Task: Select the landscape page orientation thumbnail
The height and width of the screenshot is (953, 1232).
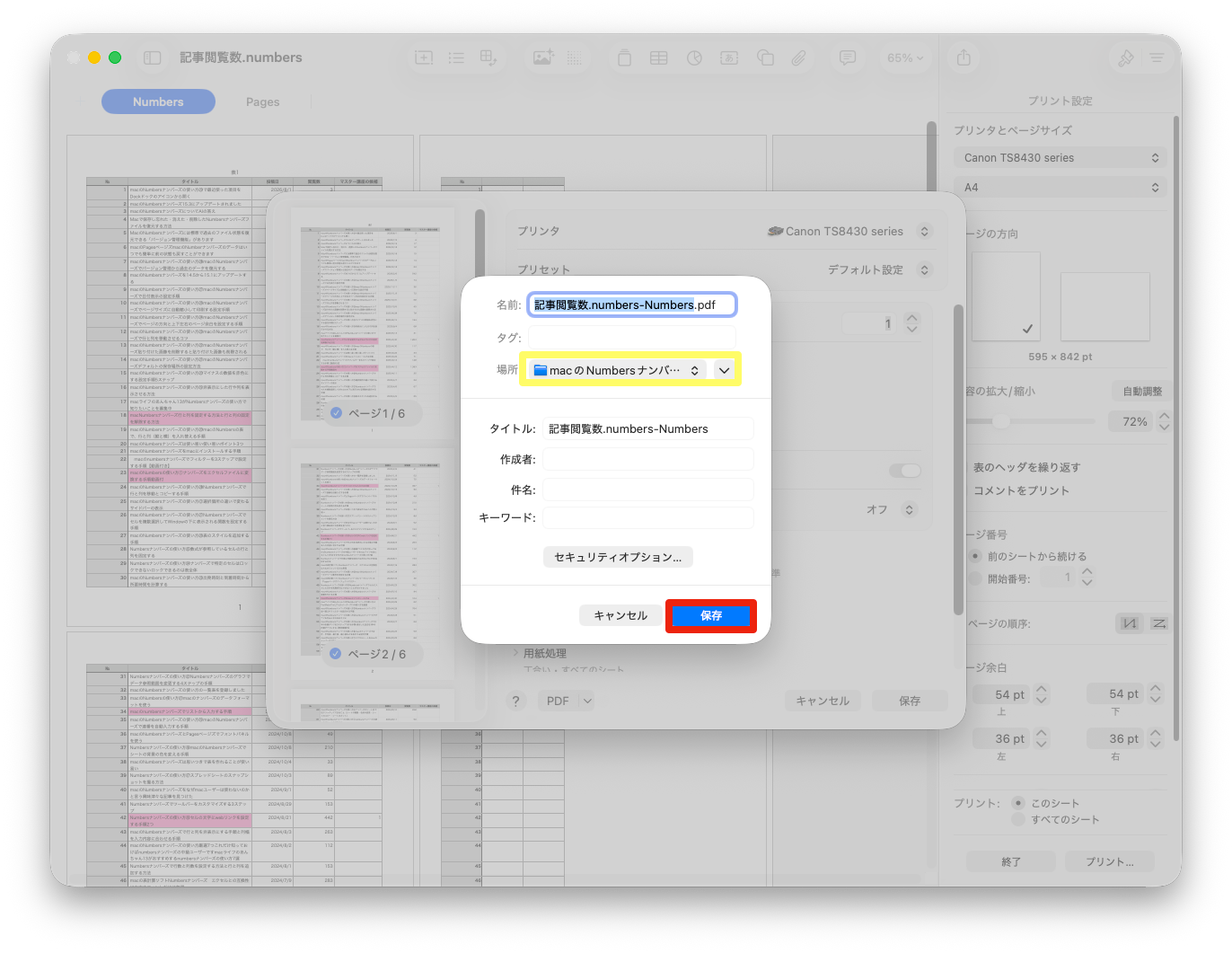Action: coord(1104,307)
